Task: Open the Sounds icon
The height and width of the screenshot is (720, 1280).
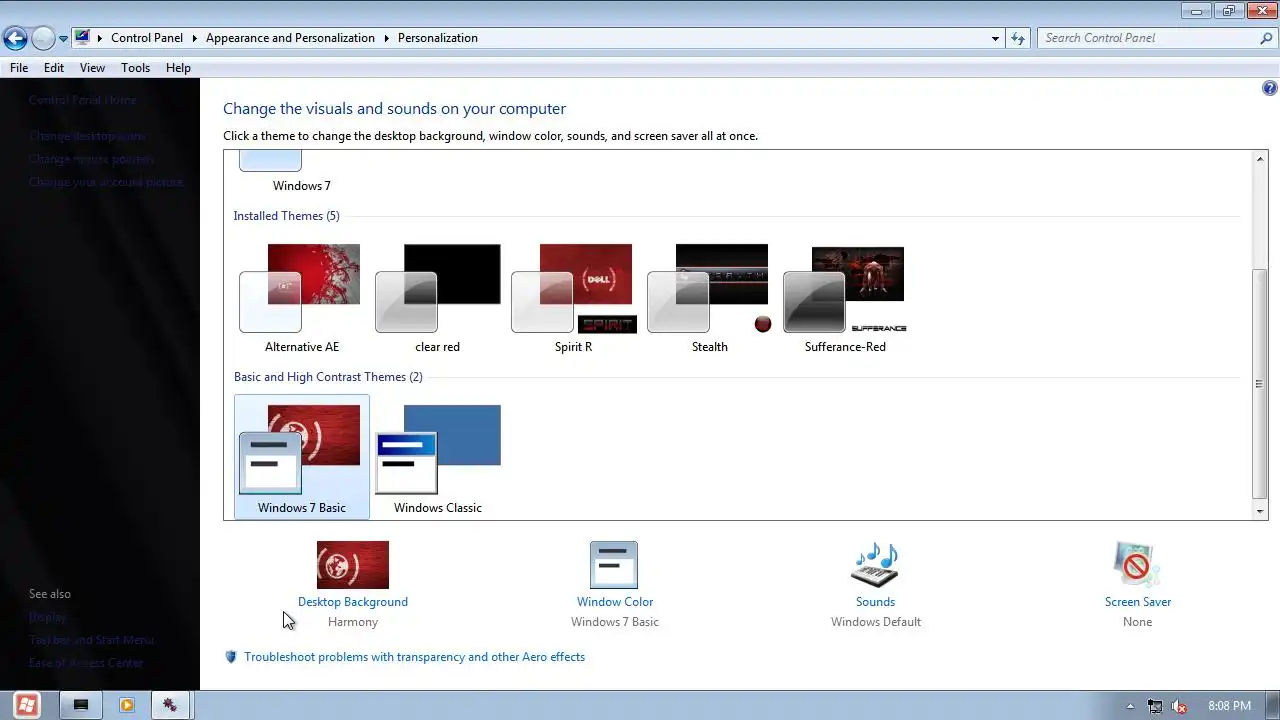Action: [x=875, y=565]
